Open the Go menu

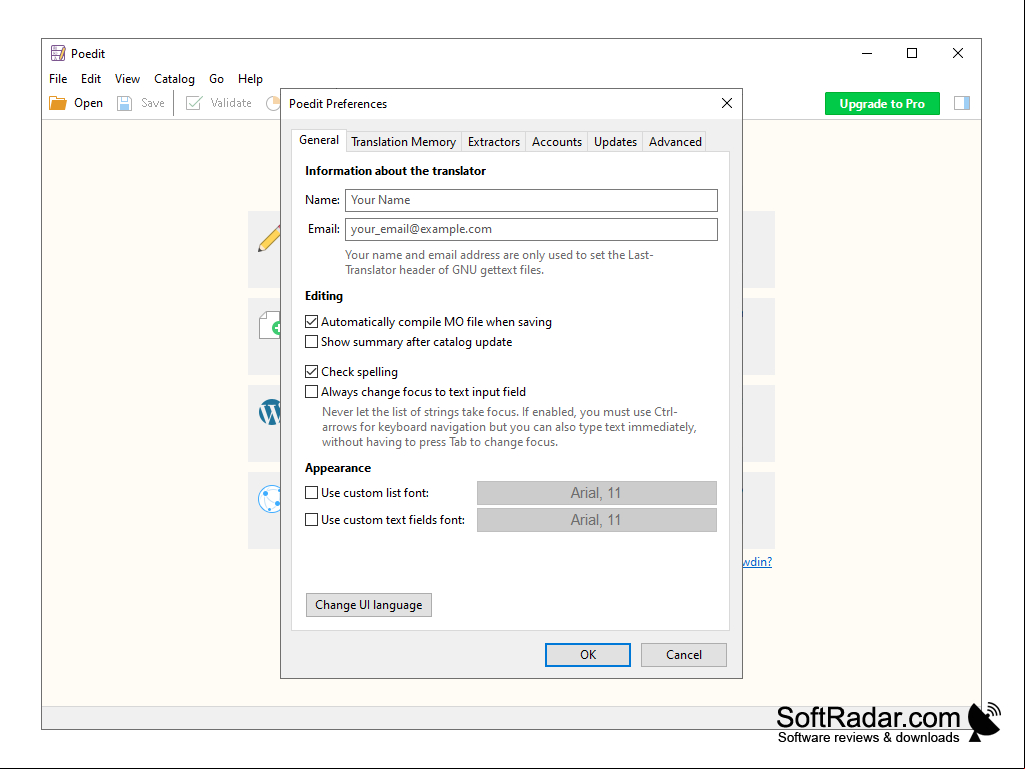click(x=216, y=79)
